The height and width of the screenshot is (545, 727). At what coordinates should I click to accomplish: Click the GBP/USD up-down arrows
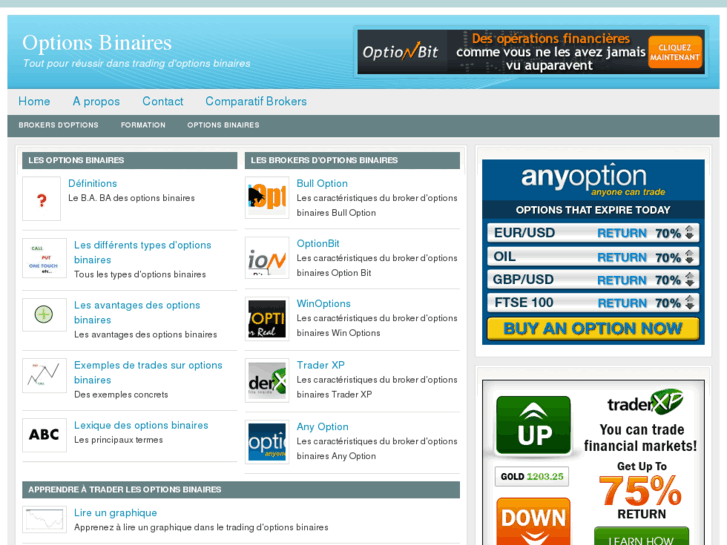(x=689, y=279)
